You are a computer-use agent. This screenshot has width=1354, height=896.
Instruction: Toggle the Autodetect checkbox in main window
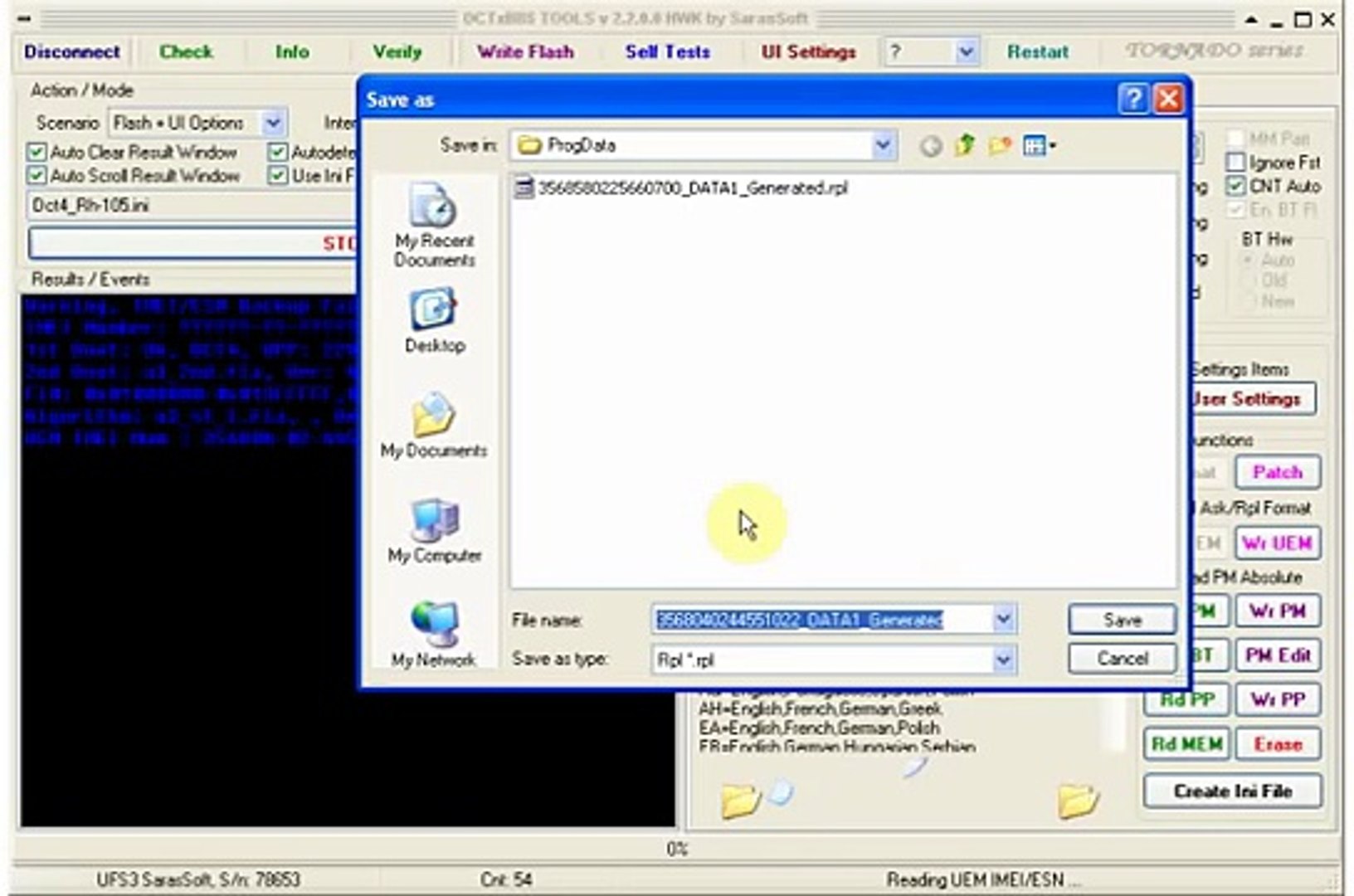pyautogui.click(x=278, y=153)
